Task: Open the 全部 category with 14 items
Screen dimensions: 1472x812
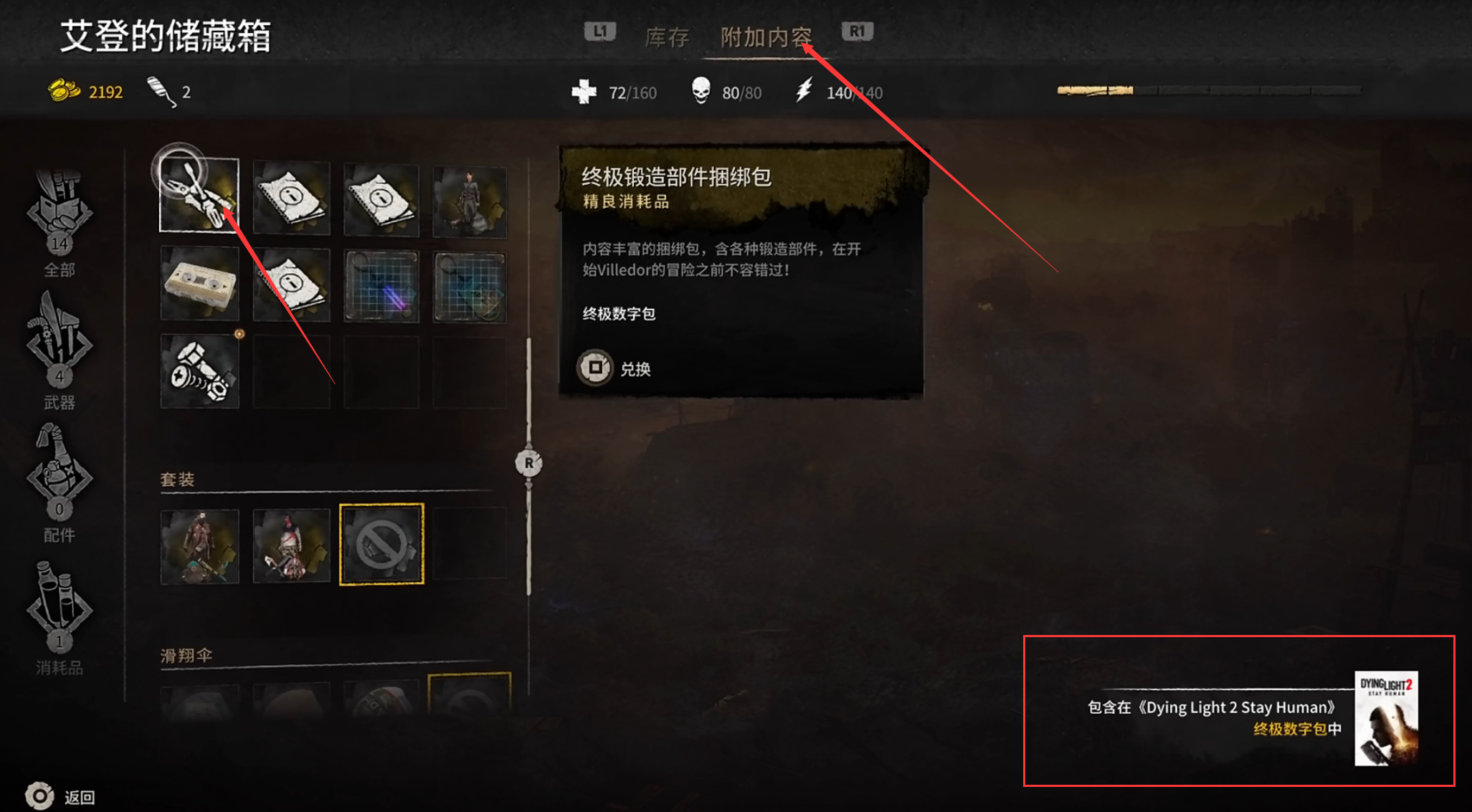Action: (x=60, y=224)
